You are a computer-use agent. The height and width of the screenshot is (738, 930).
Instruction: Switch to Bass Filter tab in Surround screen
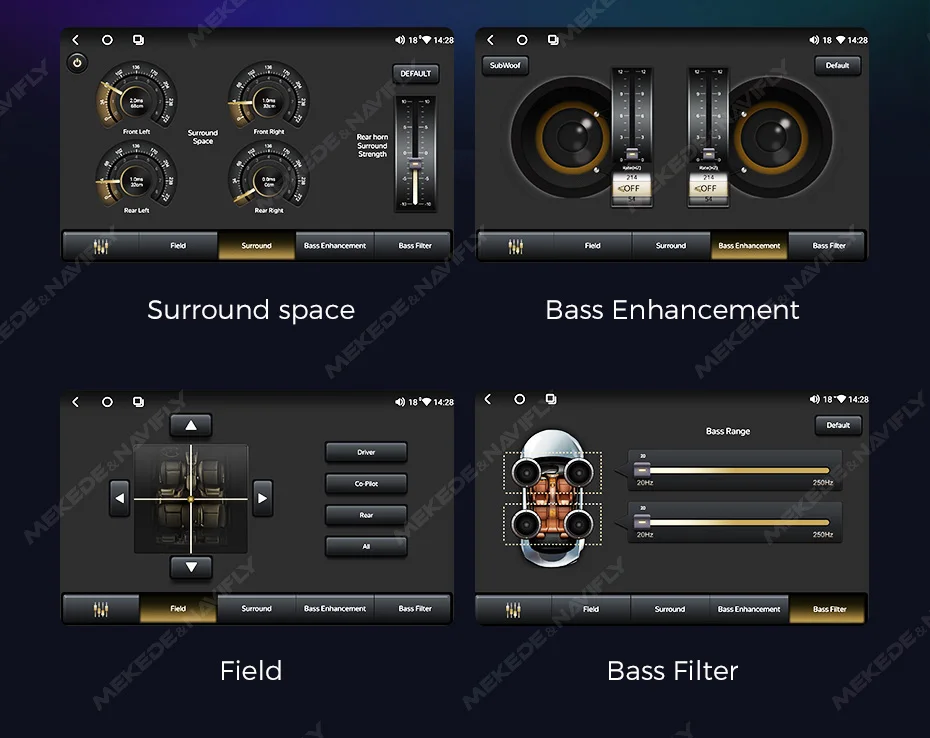point(415,246)
